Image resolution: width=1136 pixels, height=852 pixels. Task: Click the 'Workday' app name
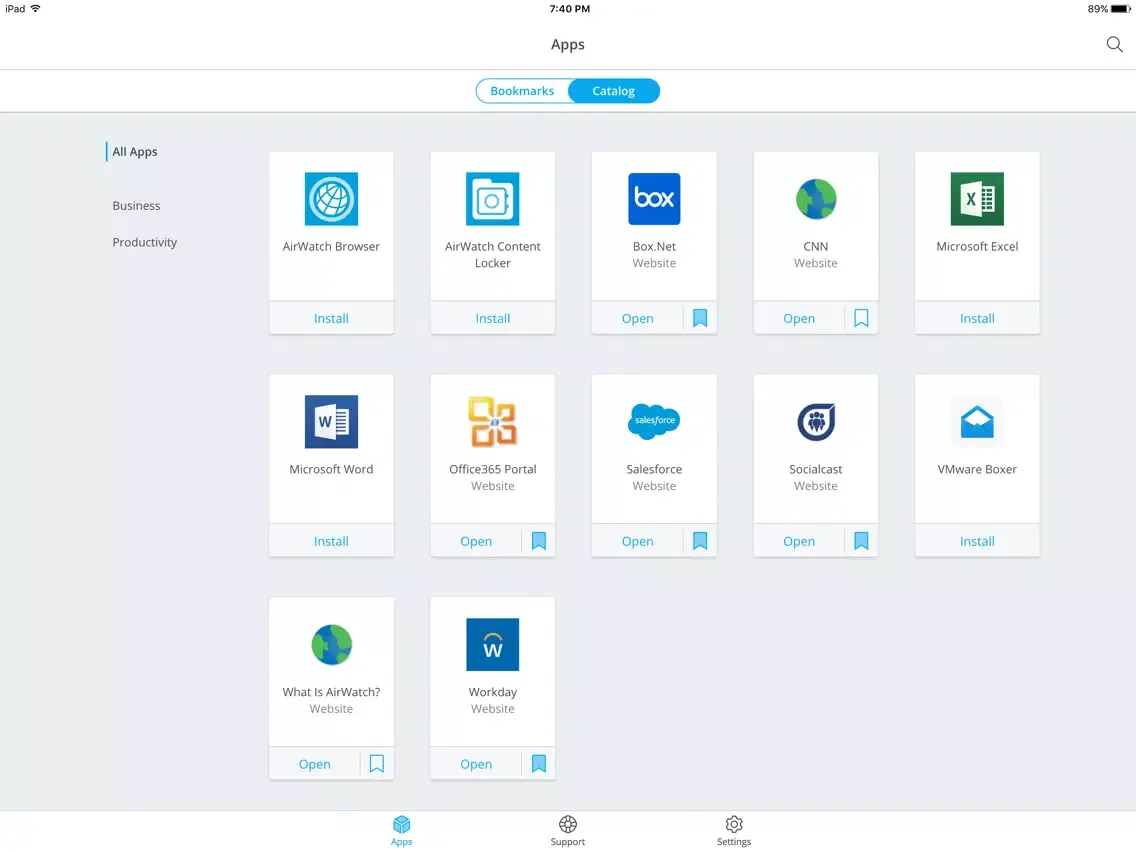(493, 692)
